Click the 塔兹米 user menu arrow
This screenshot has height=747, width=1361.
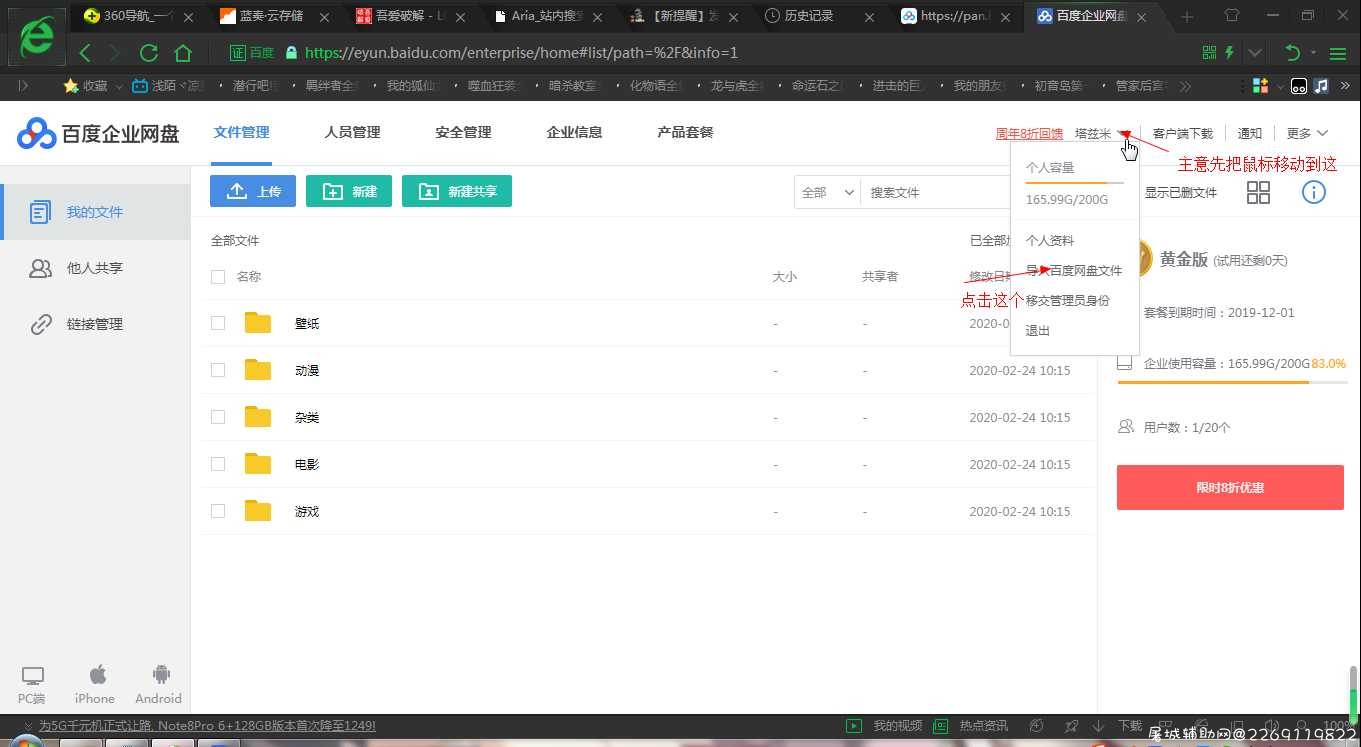[x=1124, y=133]
